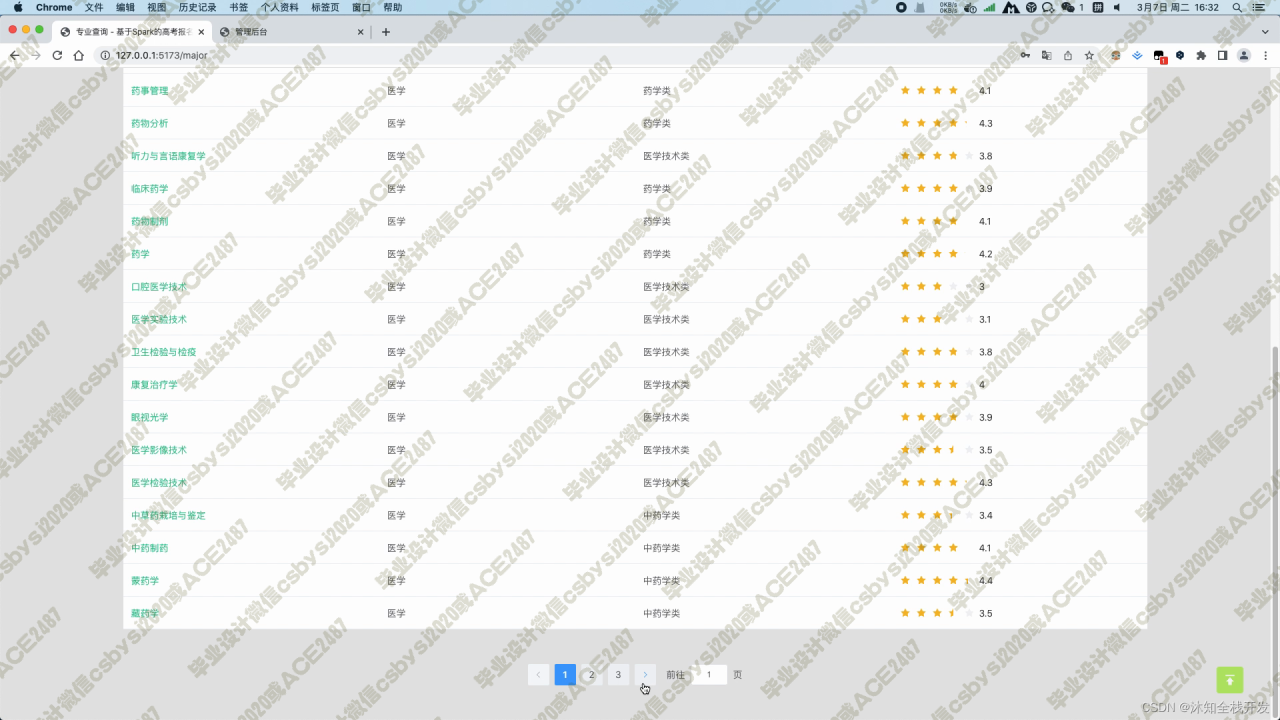This screenshot has height=720, width=1280.
Task: Open the 药事管理 major link
Action: 150,91
